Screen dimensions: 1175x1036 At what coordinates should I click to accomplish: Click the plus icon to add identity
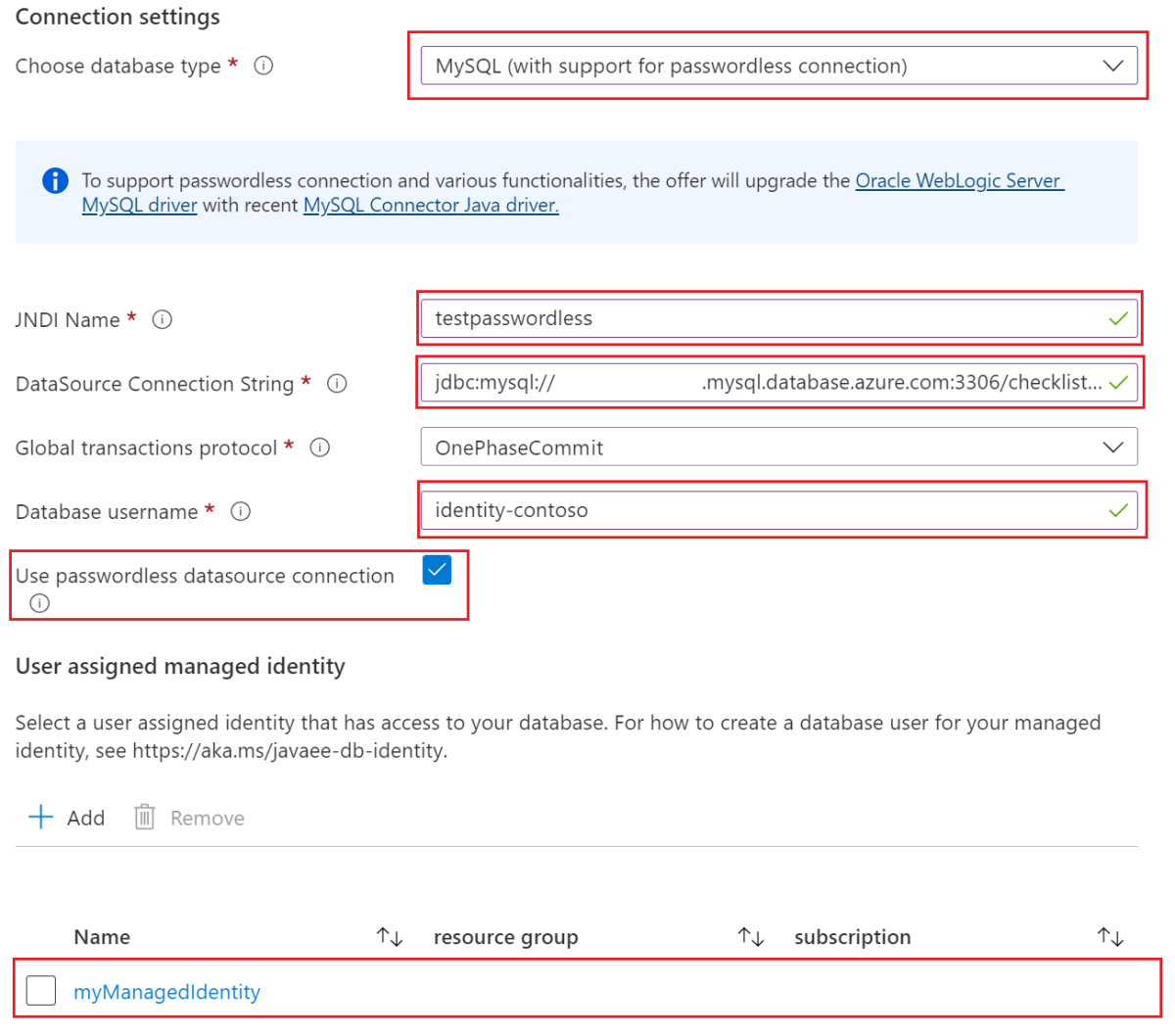click(x=41, y=817)
